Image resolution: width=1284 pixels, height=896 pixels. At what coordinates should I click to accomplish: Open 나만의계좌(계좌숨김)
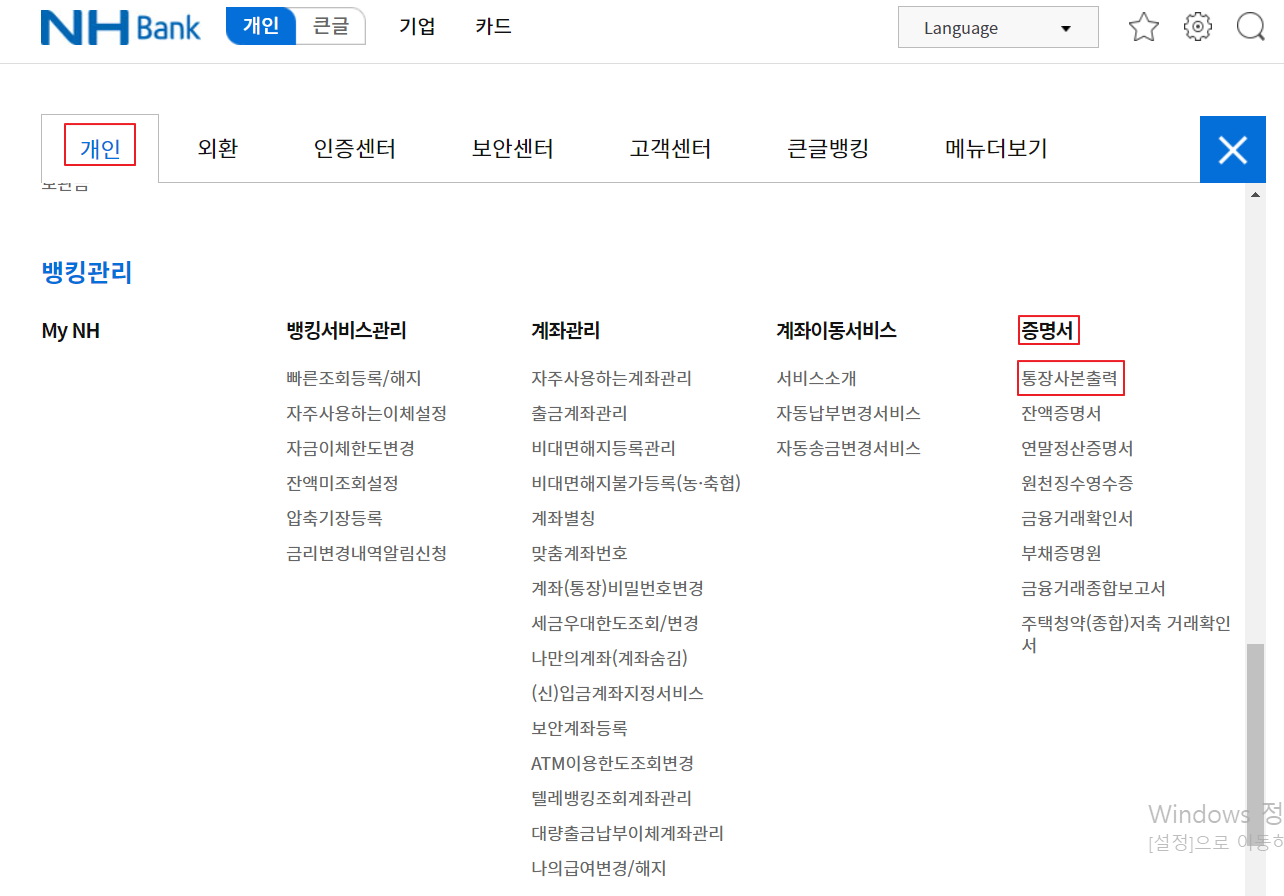[x=609, y=658]
